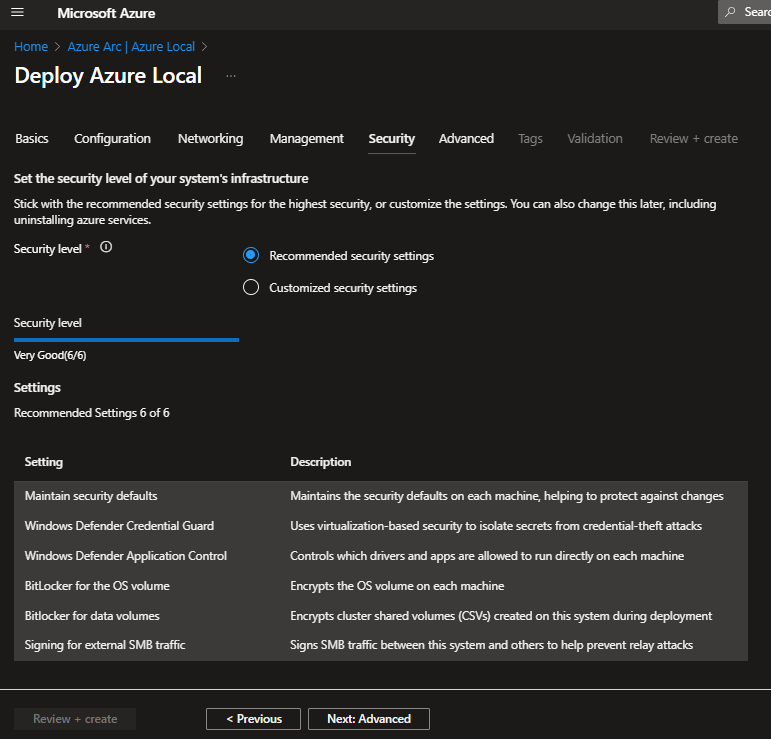Click 'Maintains the security defaults on each machine' description
Screen dimensions: 771x739
point(506,496)
